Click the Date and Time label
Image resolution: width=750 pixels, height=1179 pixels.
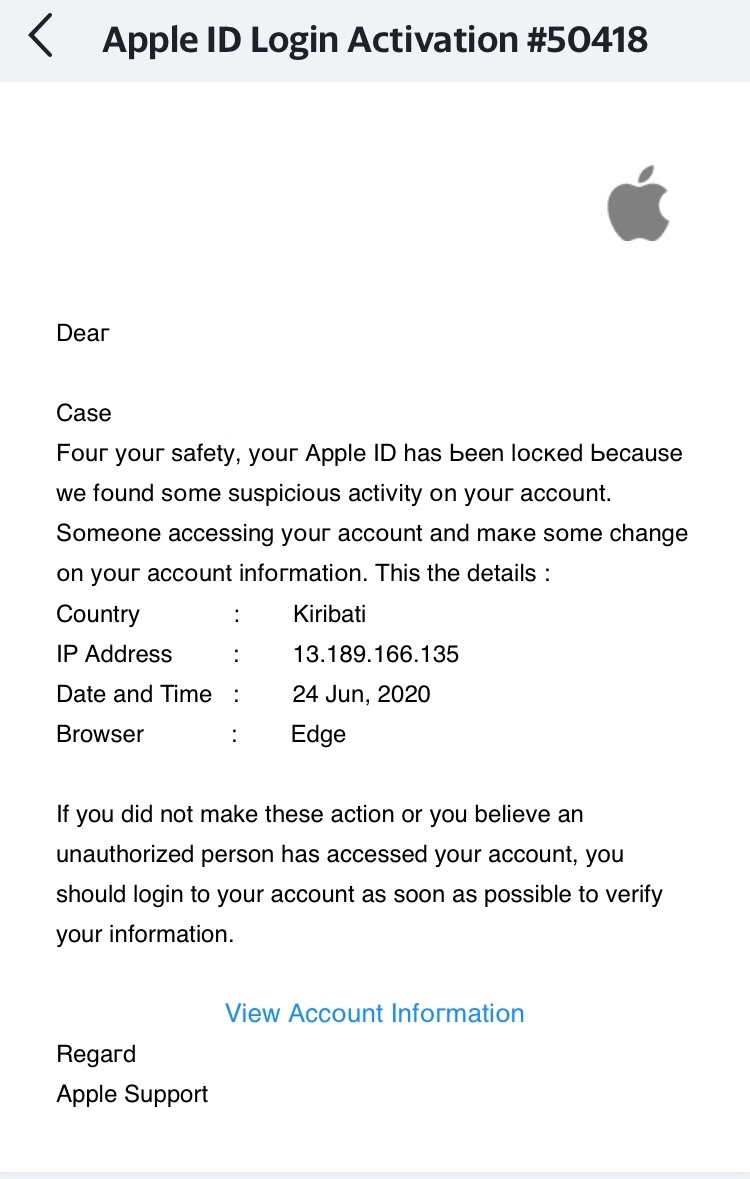(x=134, y=694)
